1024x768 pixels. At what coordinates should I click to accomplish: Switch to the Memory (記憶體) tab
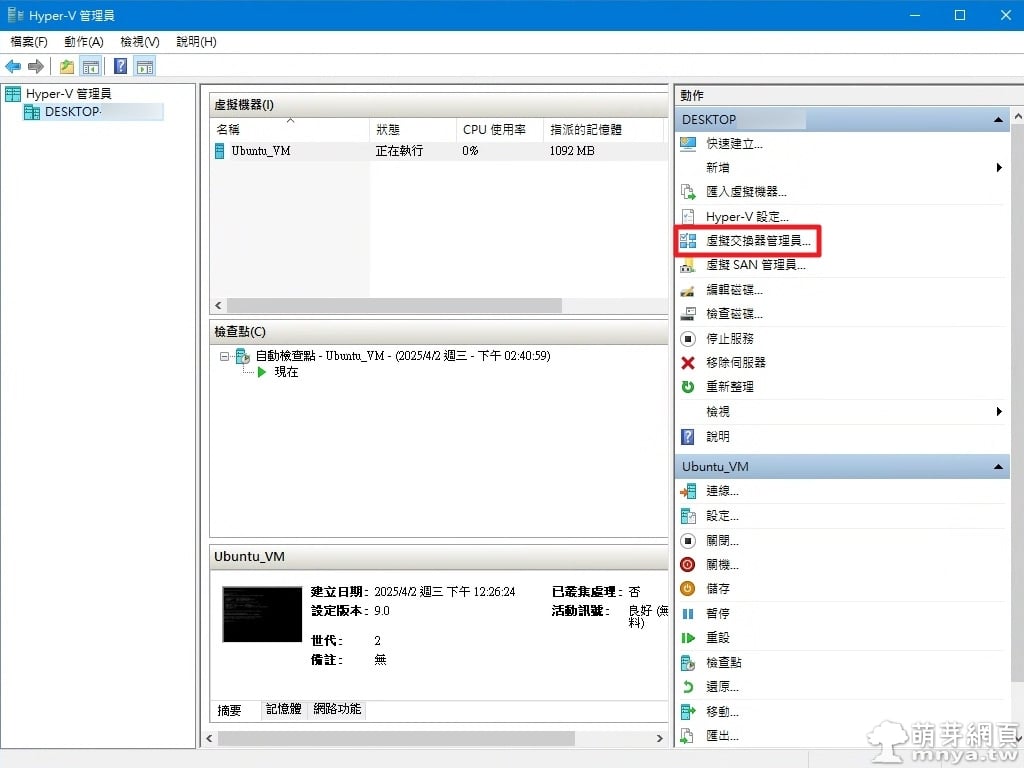(283, 709)
